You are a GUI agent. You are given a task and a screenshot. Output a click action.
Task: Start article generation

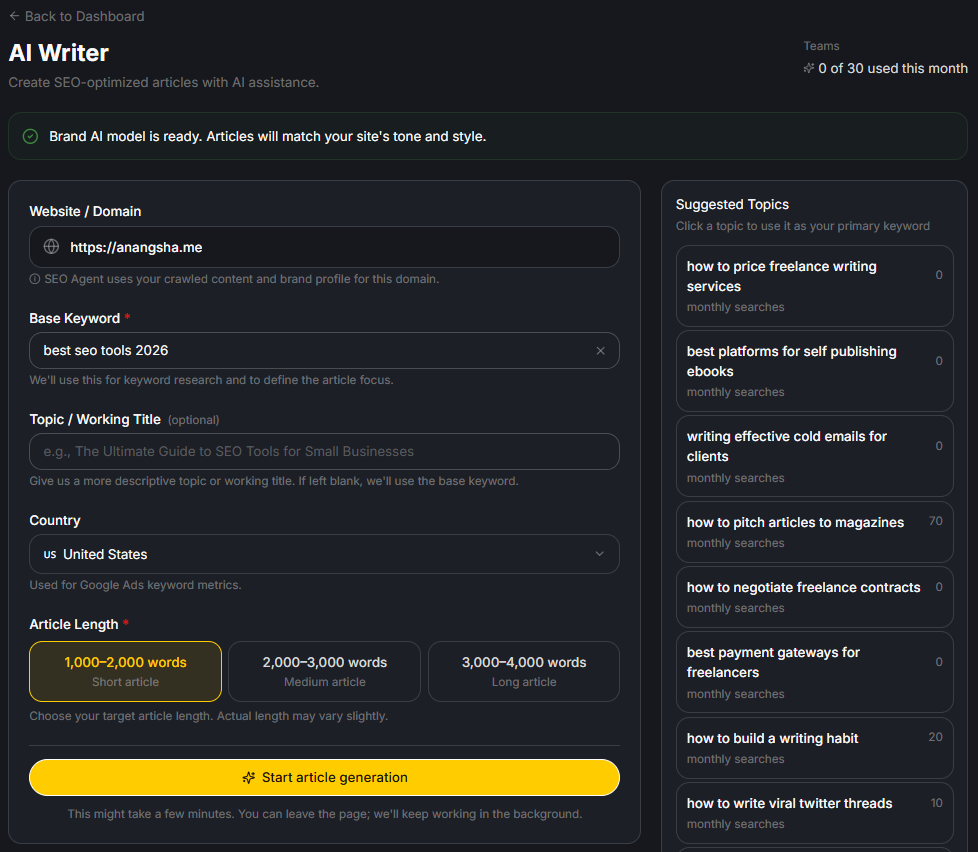pyautogui.click(x=324, y=777)
